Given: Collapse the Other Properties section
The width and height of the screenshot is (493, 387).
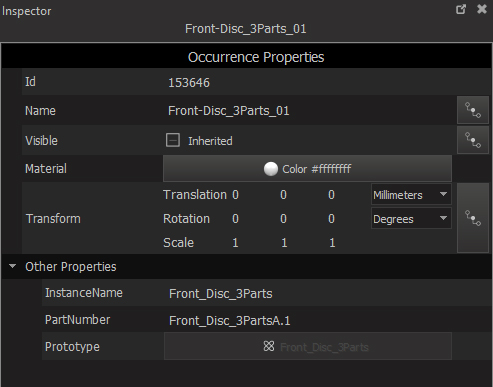Looking at the screenshot, I should (x=13, y=266).
